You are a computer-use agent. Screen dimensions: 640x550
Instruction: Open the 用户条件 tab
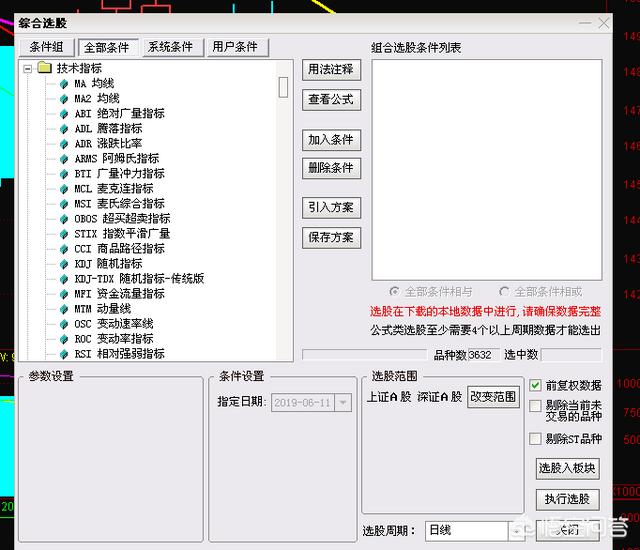(x=235, y=47)
